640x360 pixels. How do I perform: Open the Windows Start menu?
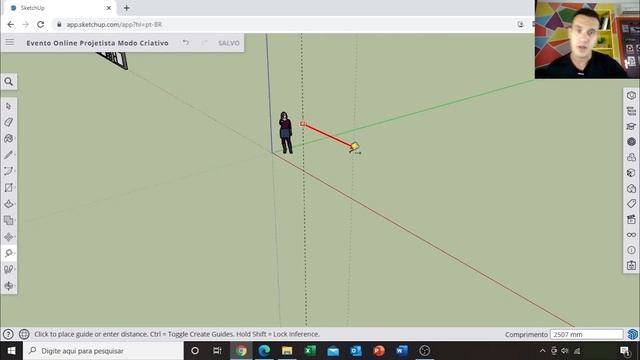(11, 351)
